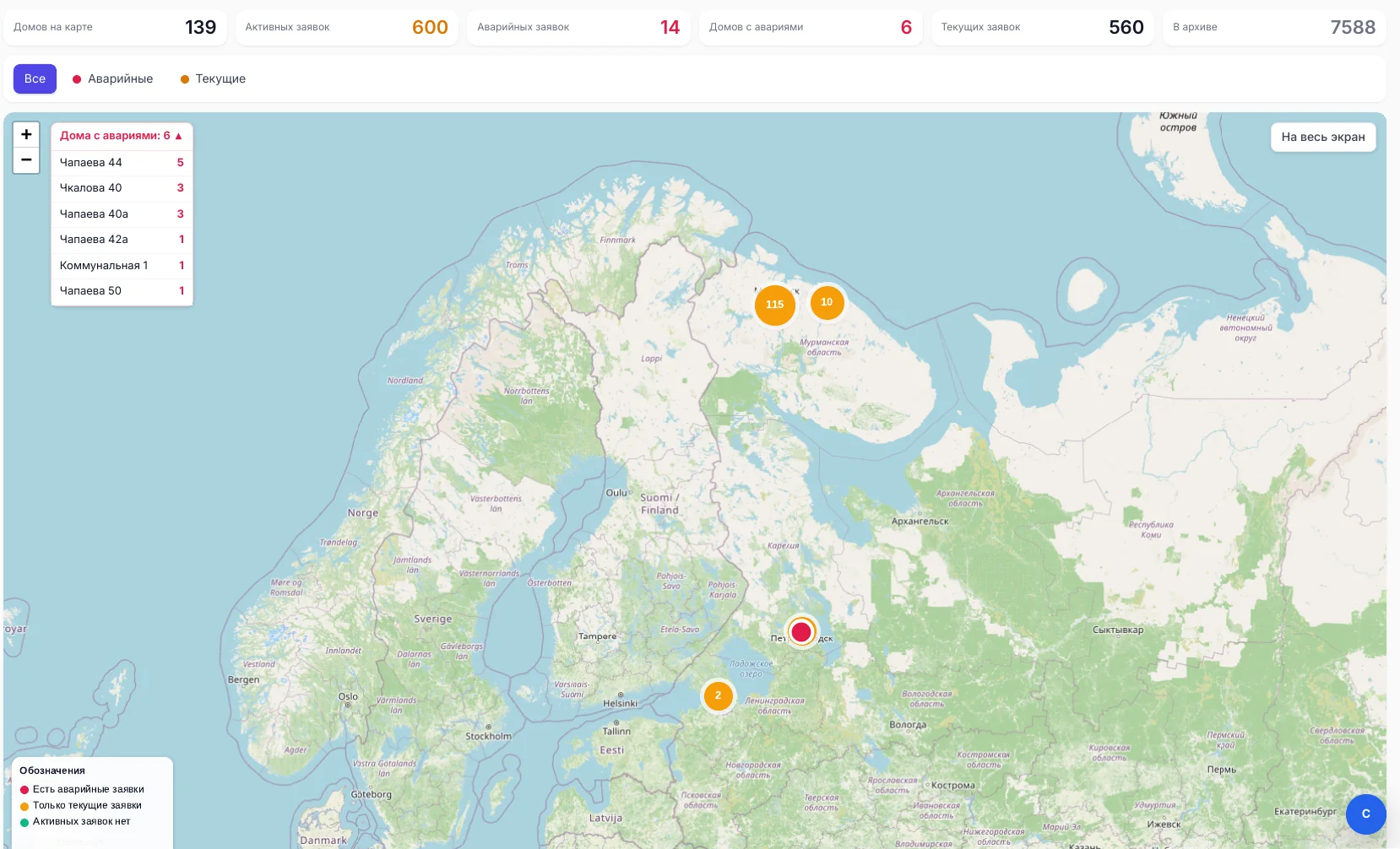Filter by 'Аварийные' requests

[x=112, y=78]
